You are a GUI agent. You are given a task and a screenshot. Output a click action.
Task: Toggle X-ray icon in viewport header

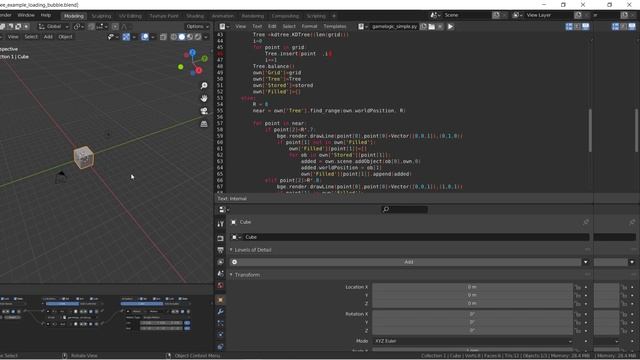pos(163,37)
